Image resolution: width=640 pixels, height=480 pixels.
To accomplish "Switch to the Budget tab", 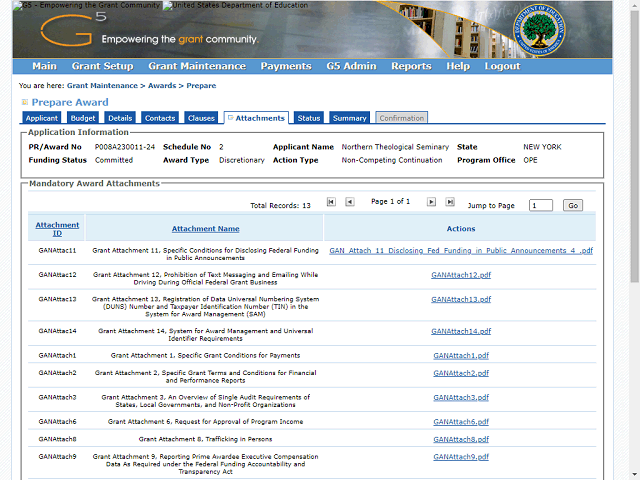I will click(83, 118).
